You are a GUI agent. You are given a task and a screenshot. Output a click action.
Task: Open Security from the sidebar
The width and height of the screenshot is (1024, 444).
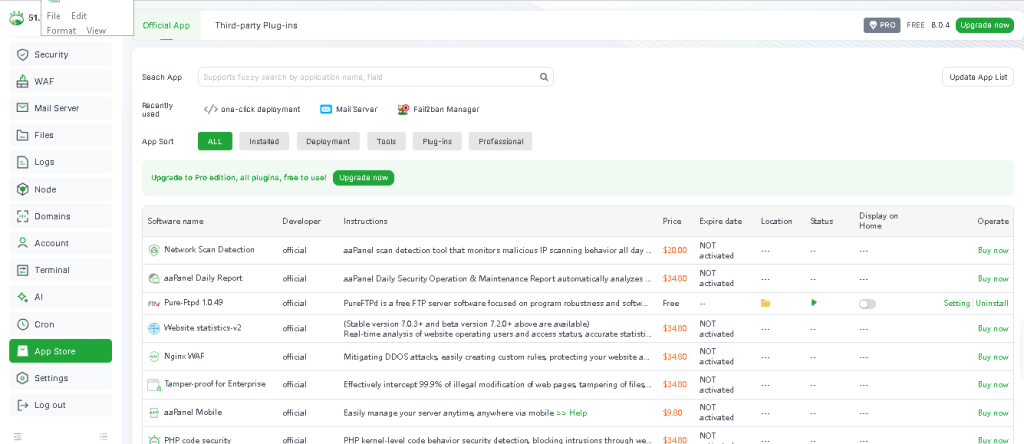tap(60, 55)
